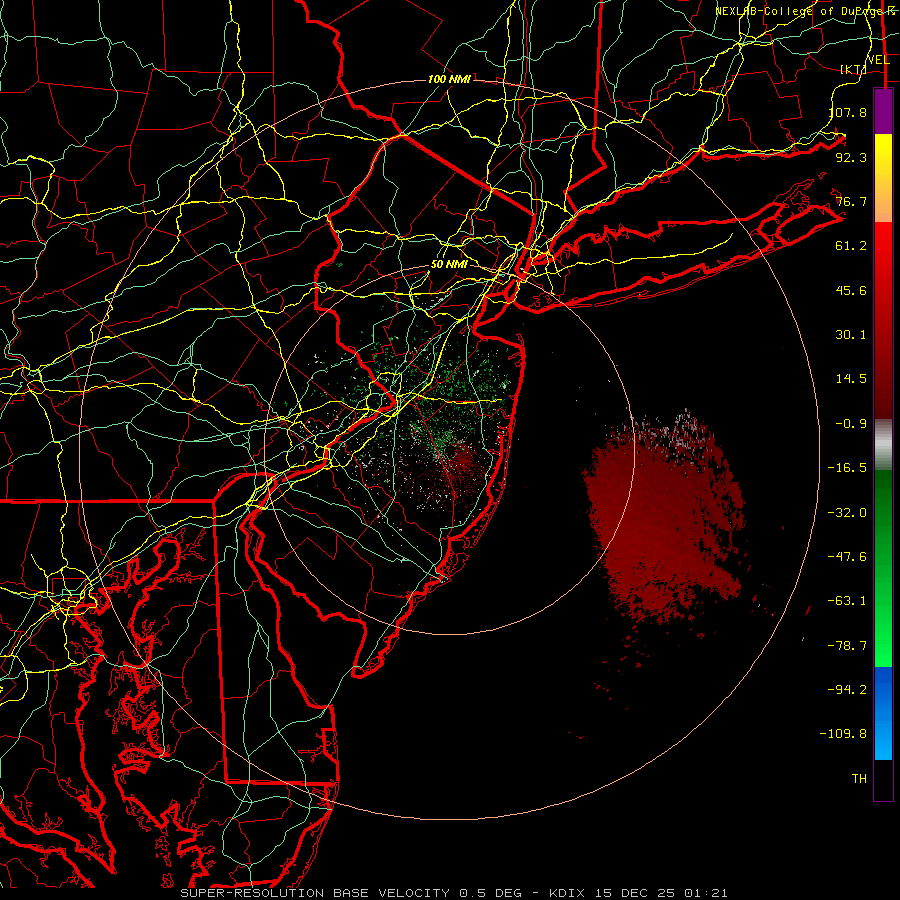The height and width of the screenshot is (900, 900).
Task: Click the 61.2 velocity scale value
Action: (851, 246)
